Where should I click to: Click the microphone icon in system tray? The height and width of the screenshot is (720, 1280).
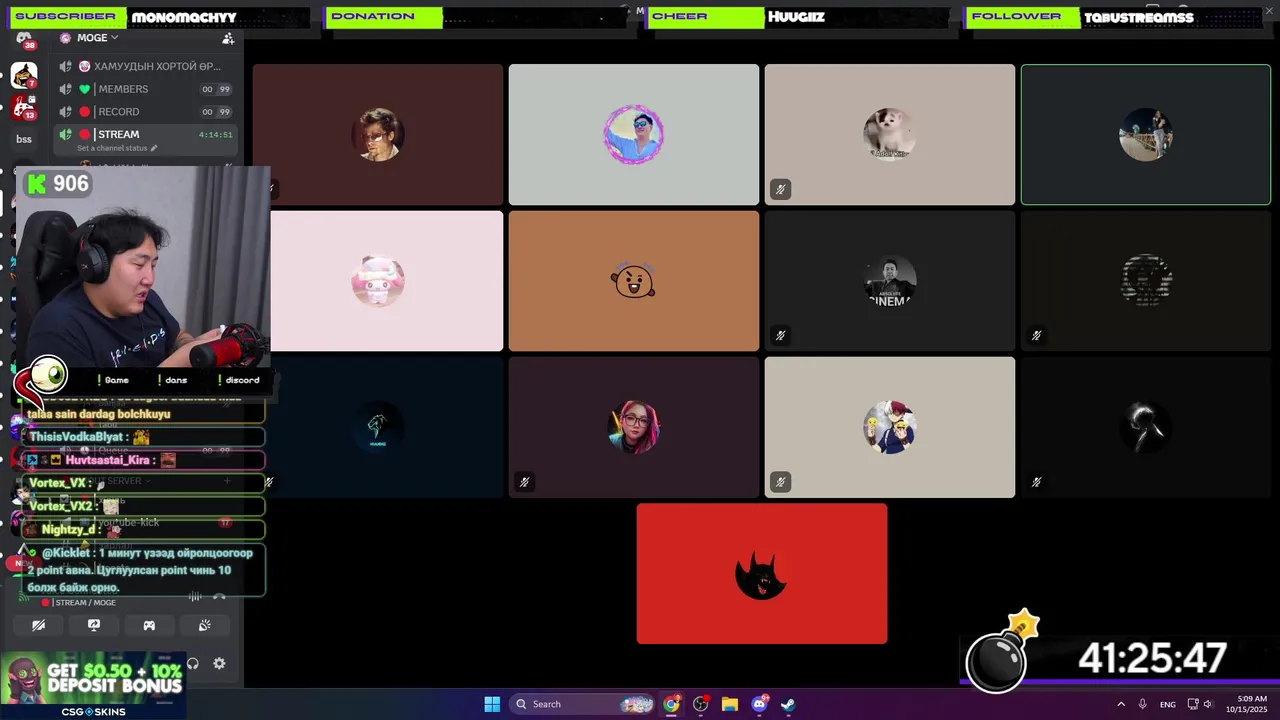1143,704
